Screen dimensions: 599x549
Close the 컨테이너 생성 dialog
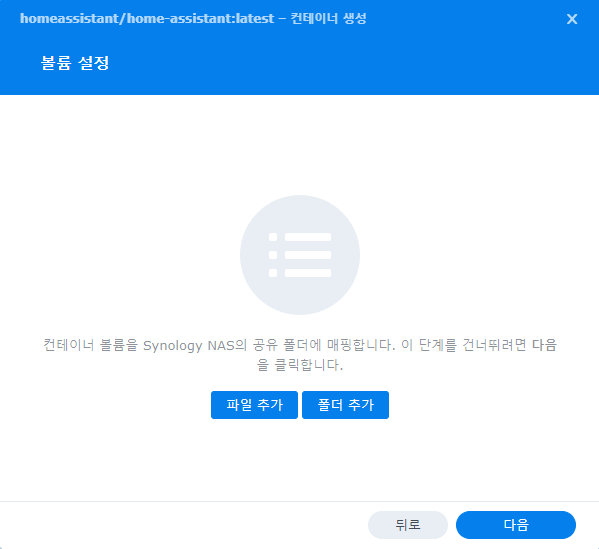pos(571,19)
